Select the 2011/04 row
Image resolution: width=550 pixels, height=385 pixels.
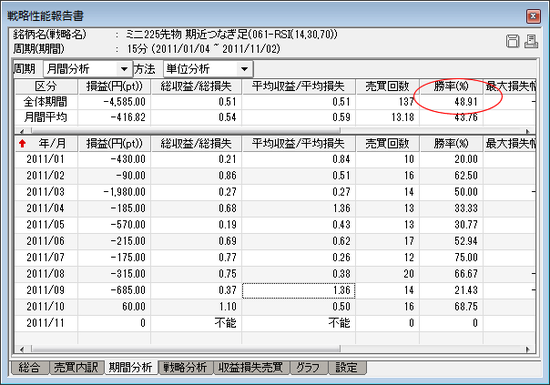pyautogui.click(x=275, y=208)
